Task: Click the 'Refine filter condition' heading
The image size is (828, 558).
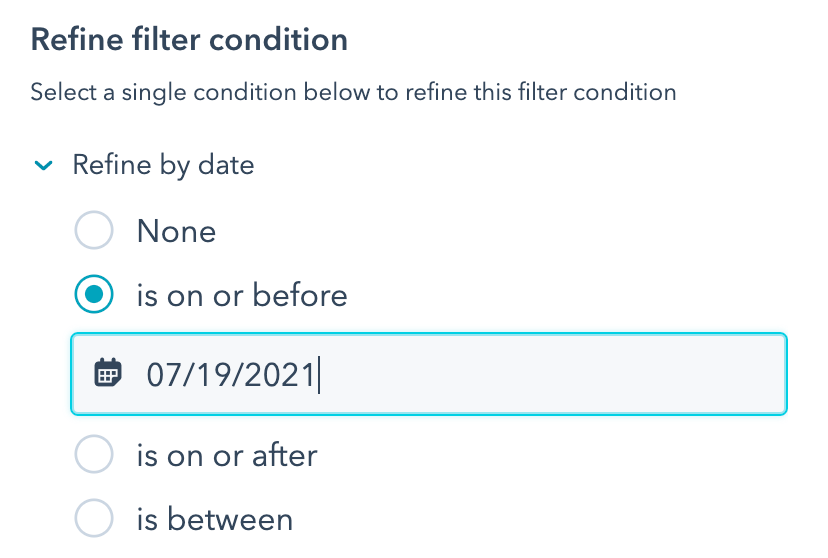Action: (x=189, y=40)
